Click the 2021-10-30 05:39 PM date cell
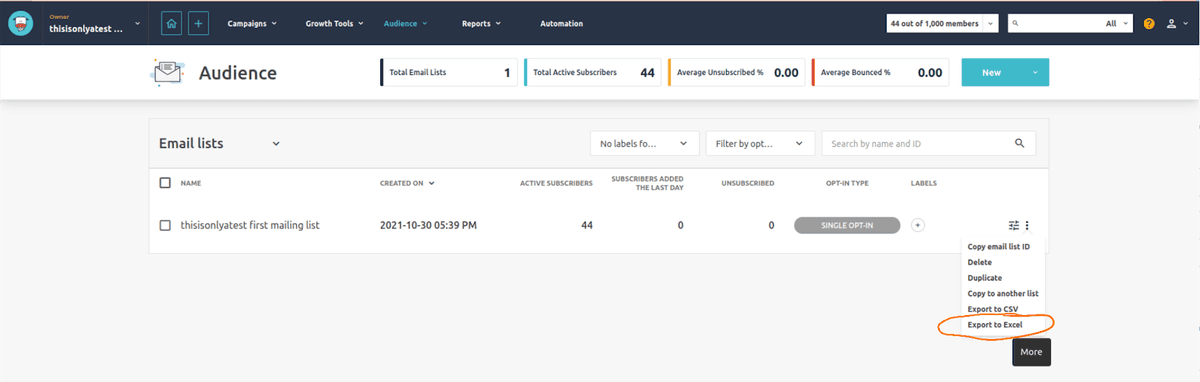The image size is (1200, 382). [428, 225]
